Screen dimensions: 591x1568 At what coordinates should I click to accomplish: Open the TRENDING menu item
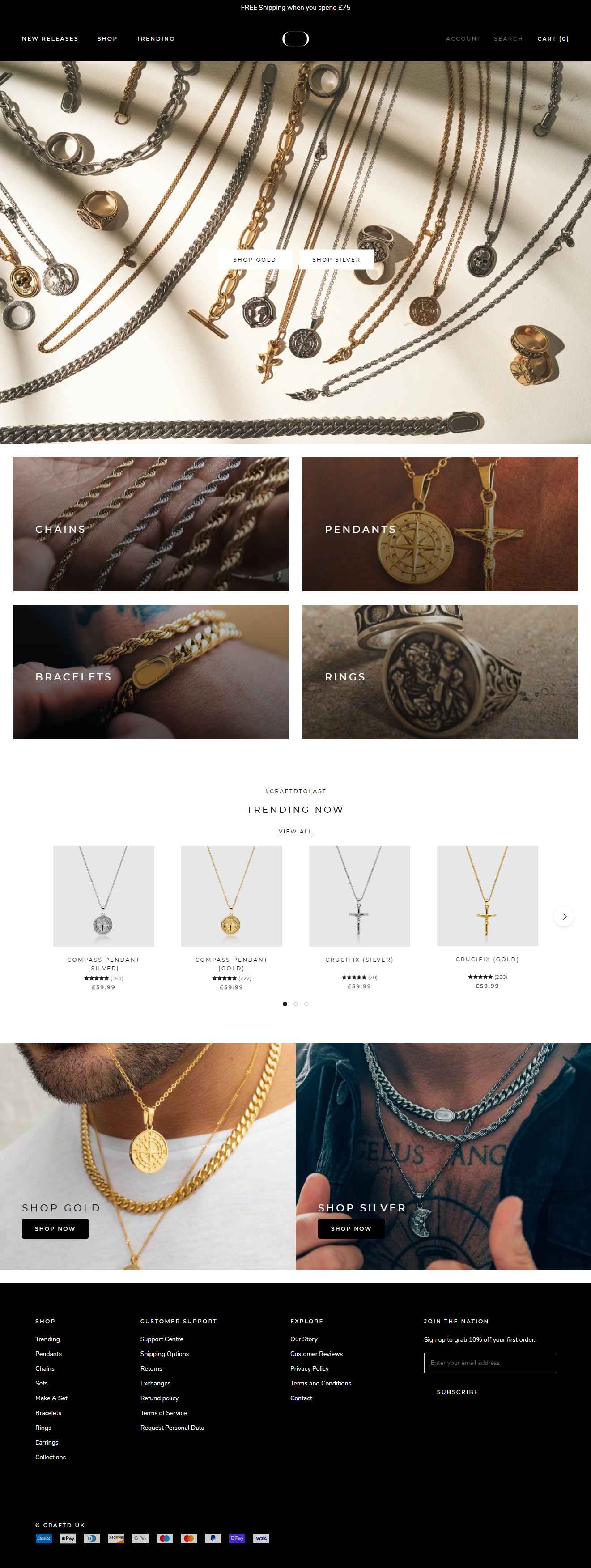(x=155, y=38)
